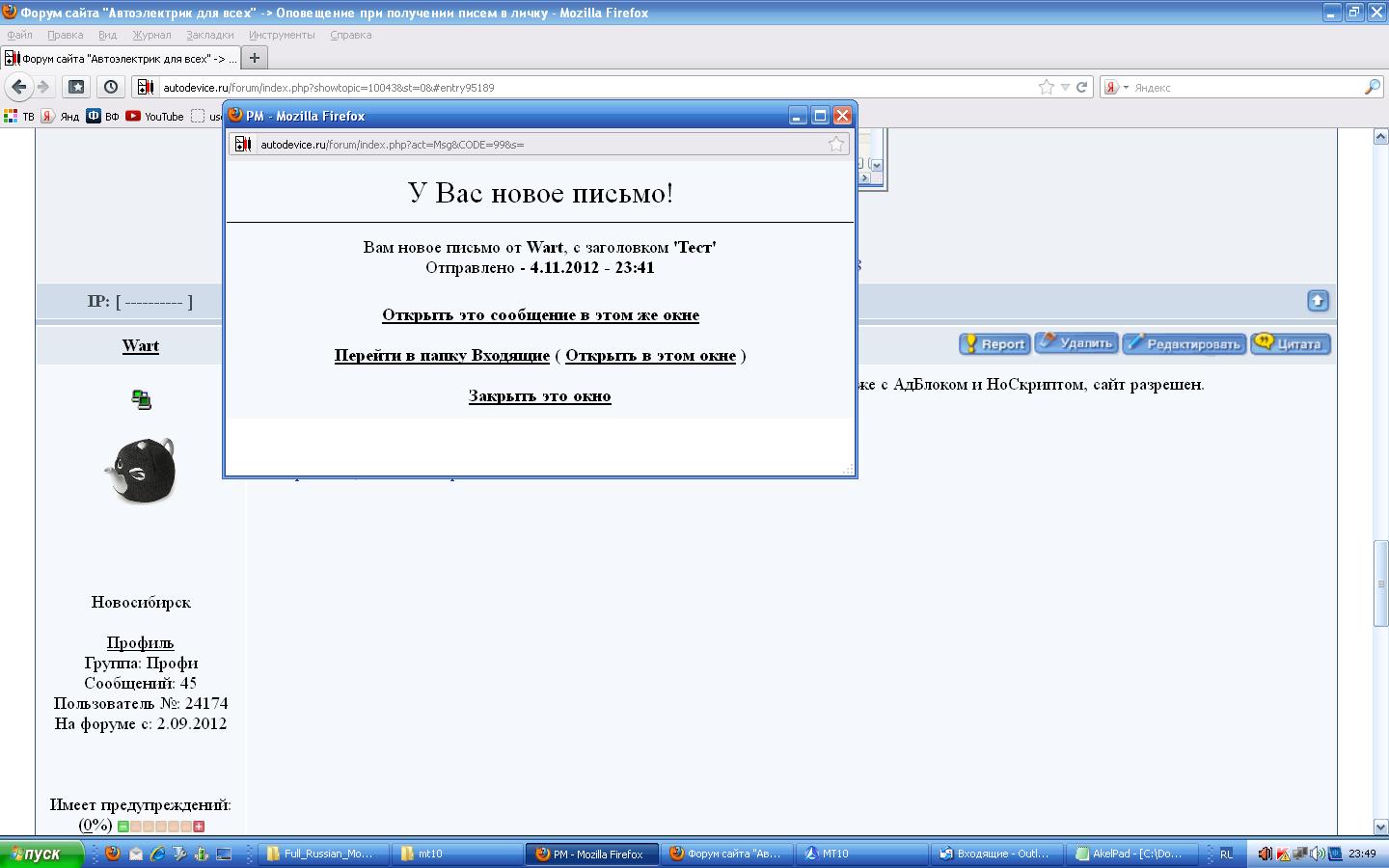Click the Удалить button on the post
This screenshot has height=868, width=1389.
click(1076, 343)
